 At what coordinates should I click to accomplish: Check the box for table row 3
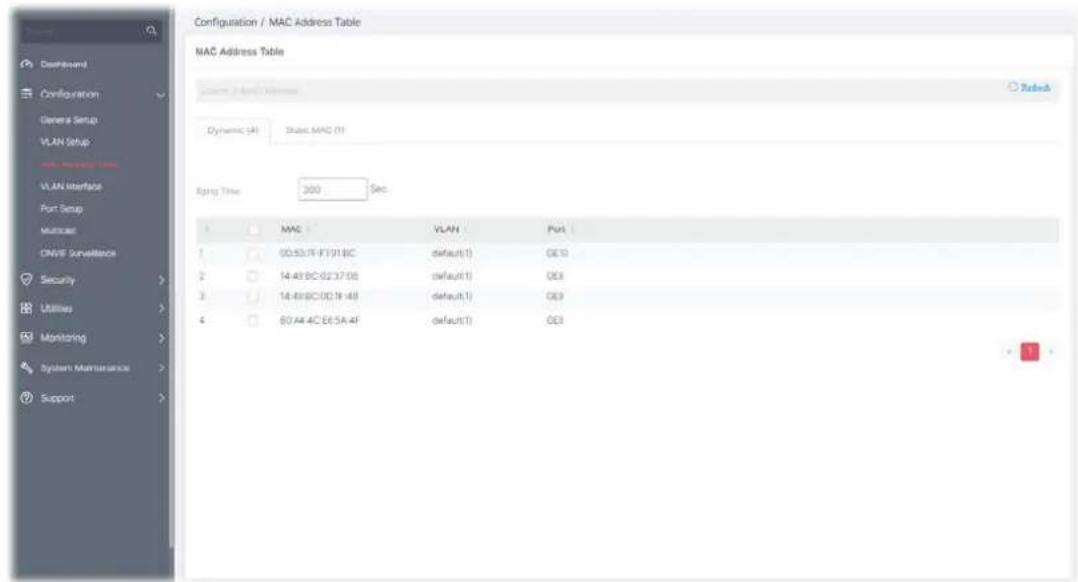tap(252, 296)
